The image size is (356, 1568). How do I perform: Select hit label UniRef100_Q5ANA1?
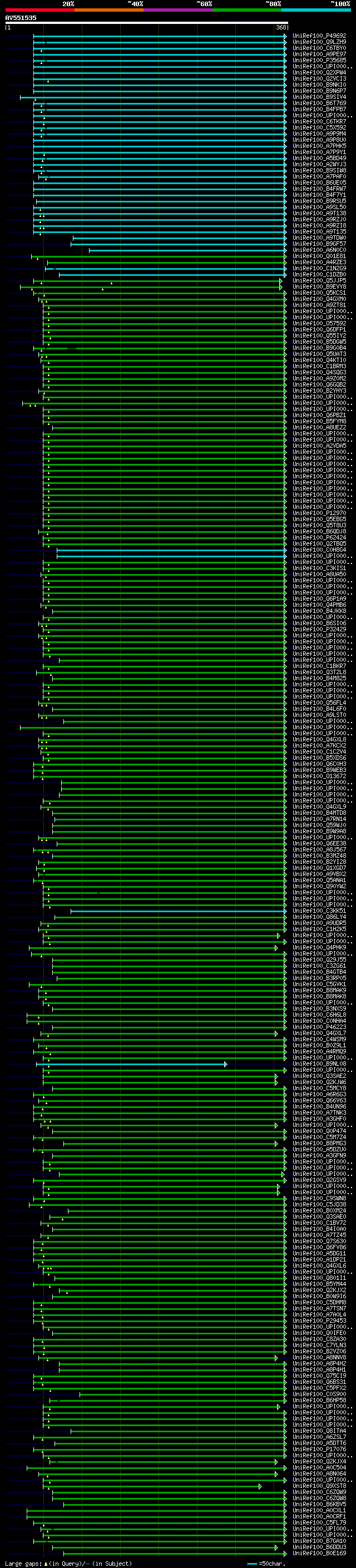tap(319, 880)
